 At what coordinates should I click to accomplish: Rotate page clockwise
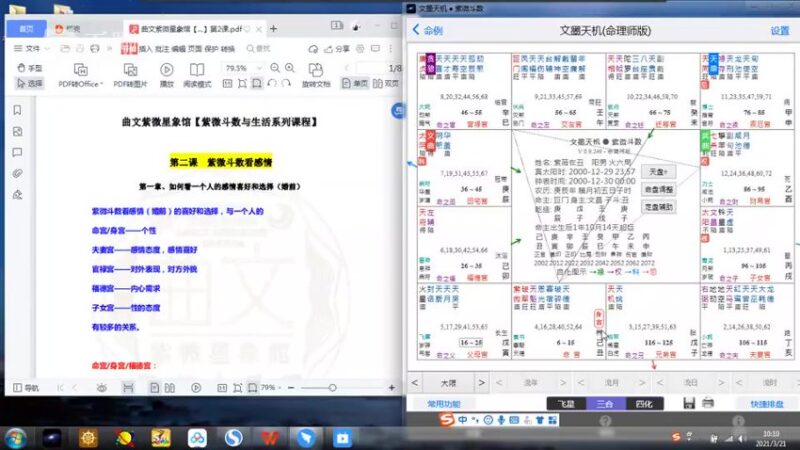click(x=286, y=83)
